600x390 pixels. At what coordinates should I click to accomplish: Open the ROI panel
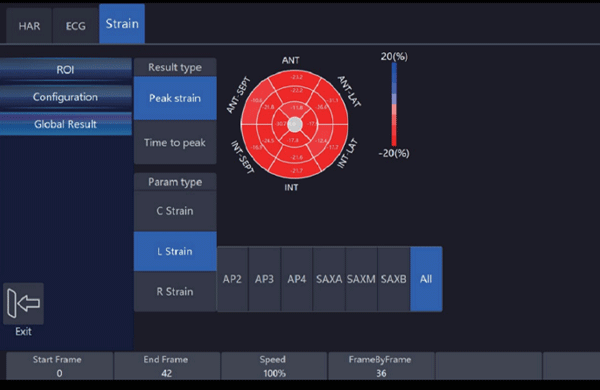(65, 70)
